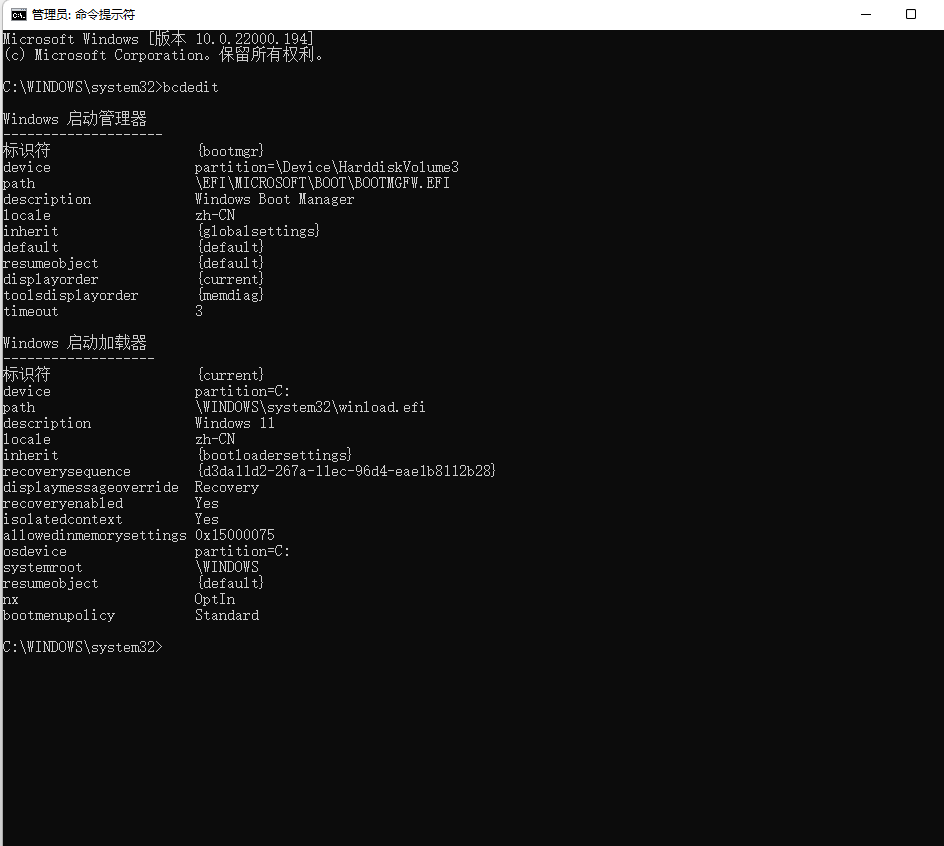Click the {current} identifier under 启动加载器
The height and width of the screenshot is (846, 944).
pos(231,375)
